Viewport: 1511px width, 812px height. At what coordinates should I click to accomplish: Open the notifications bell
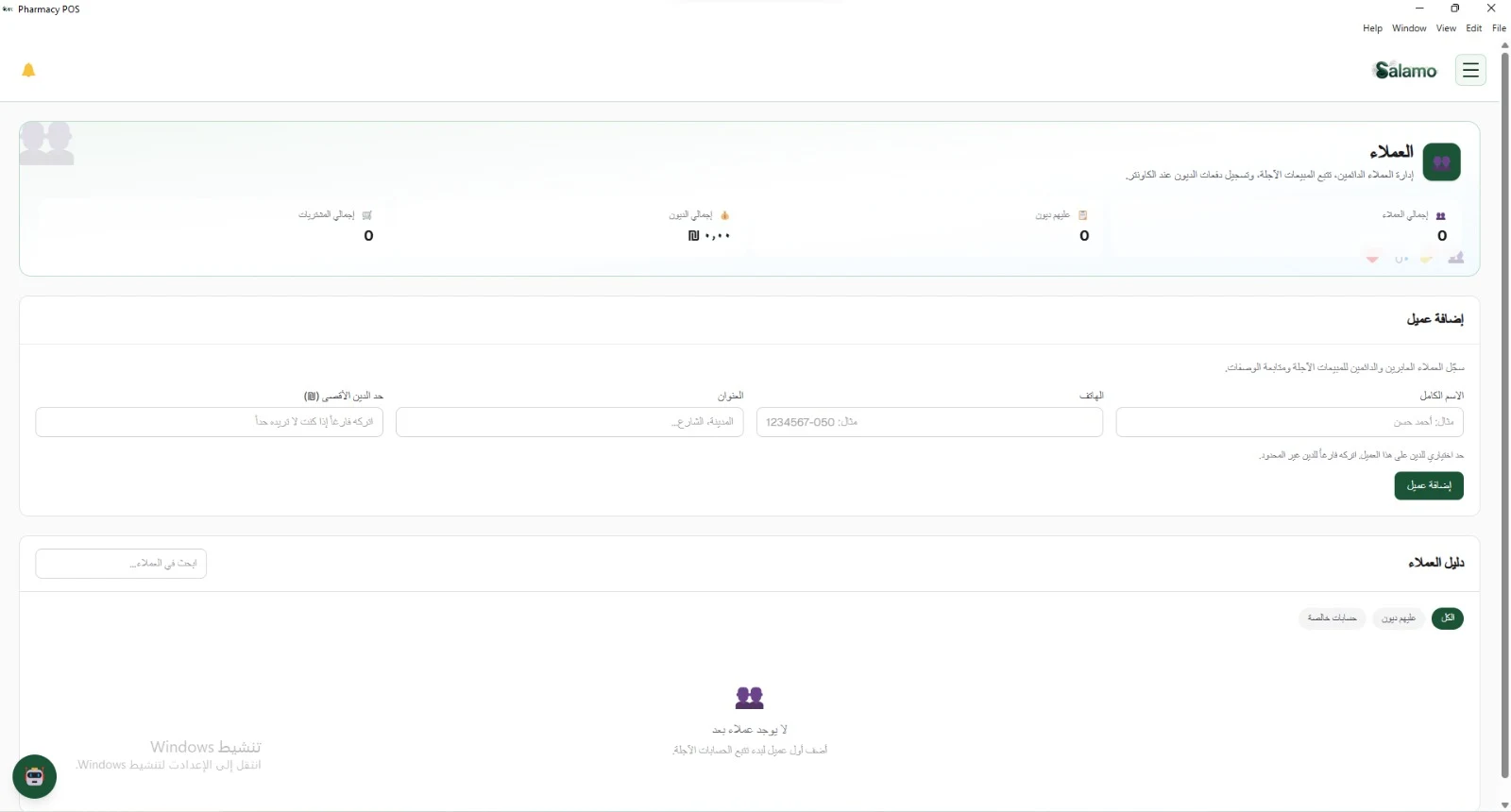pyautogui.click(x=28, y=70)
